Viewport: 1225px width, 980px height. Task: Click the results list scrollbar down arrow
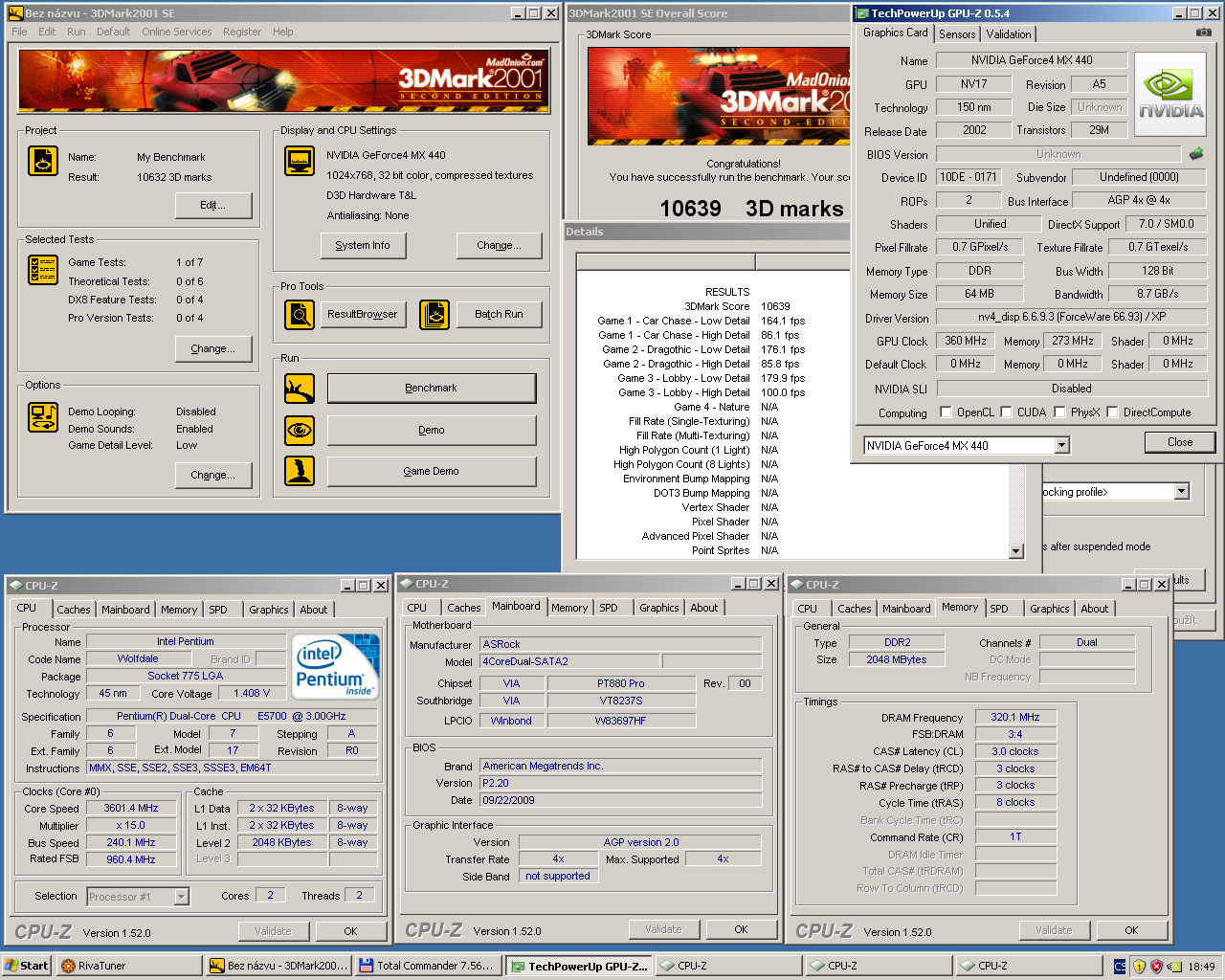coord(1016,551)
